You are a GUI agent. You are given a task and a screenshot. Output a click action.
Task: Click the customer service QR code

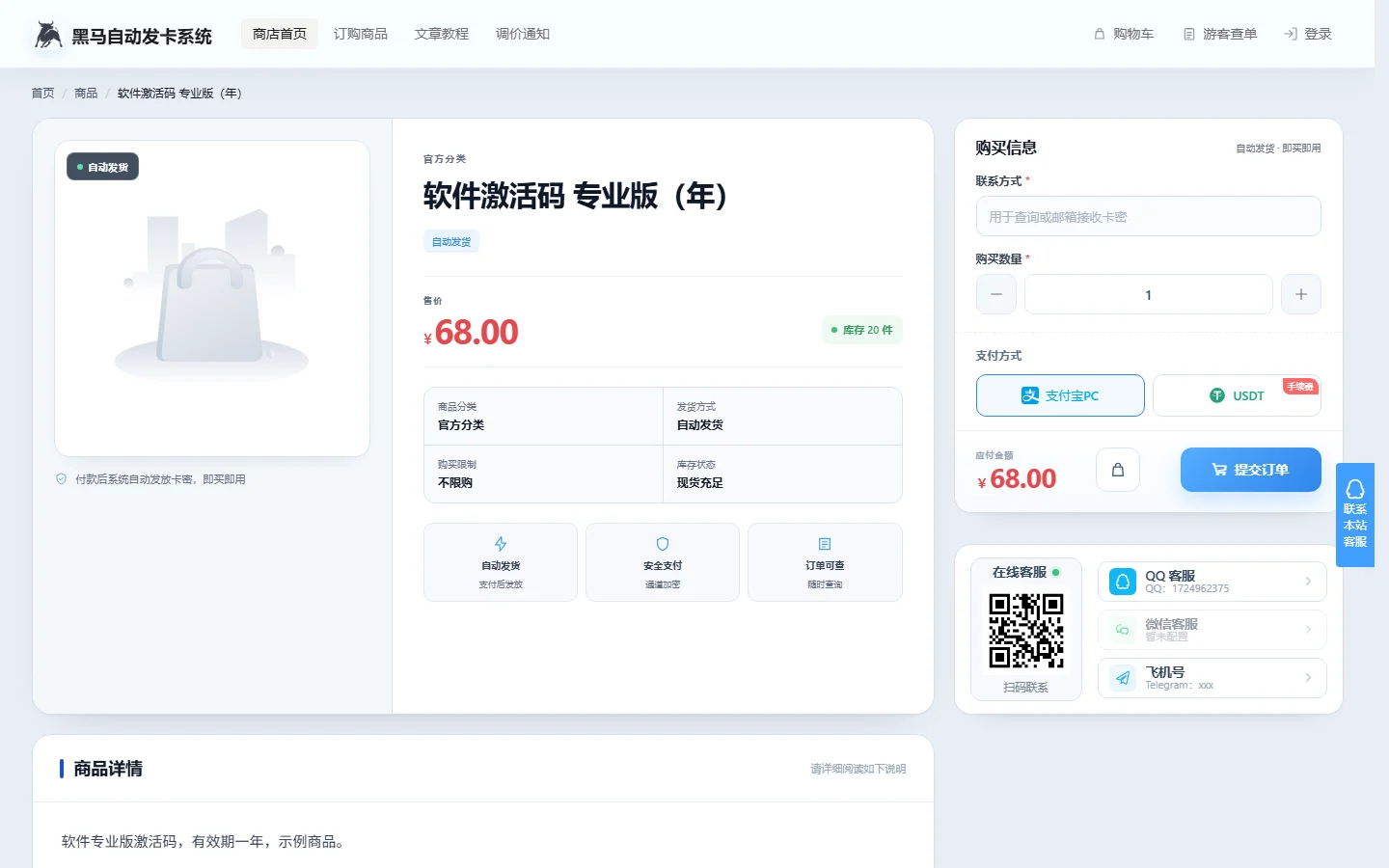1026,630
